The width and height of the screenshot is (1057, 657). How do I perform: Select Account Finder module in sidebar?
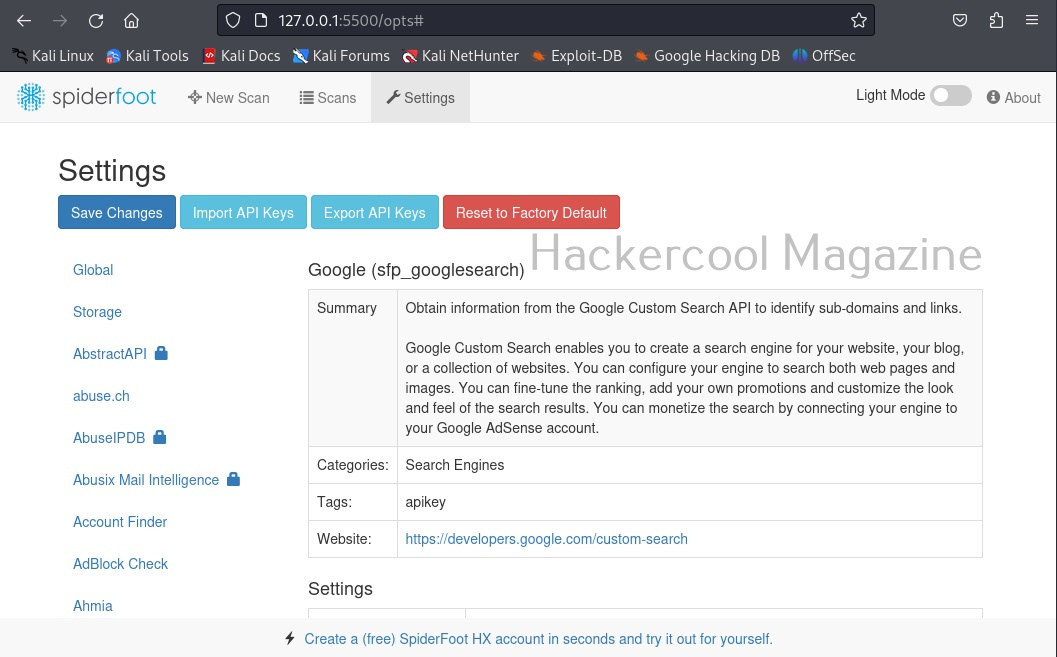click(120, 522)
